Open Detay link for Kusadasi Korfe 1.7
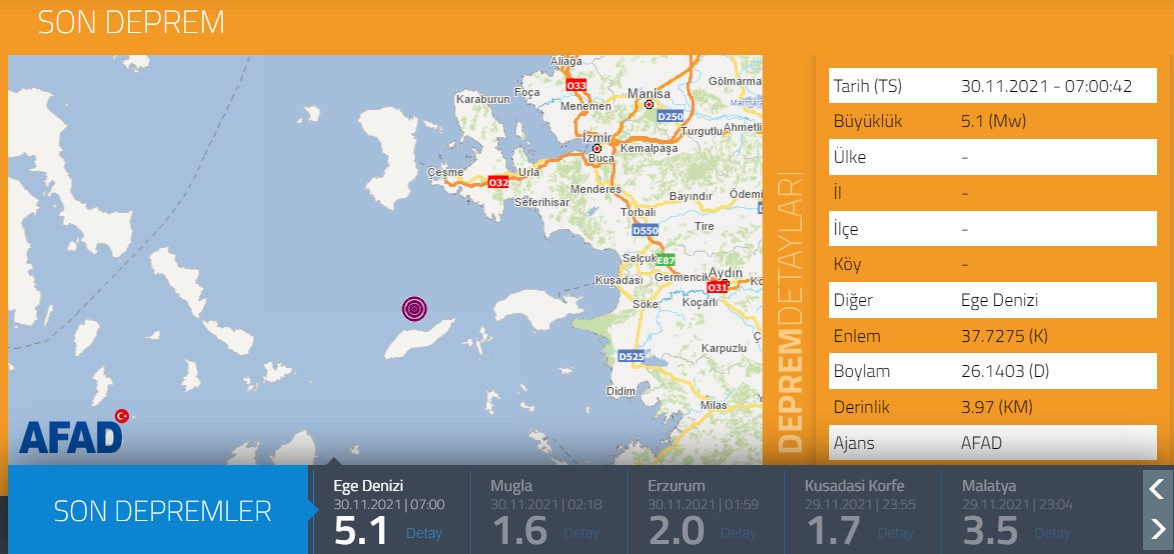 click(x=895, y=534)
